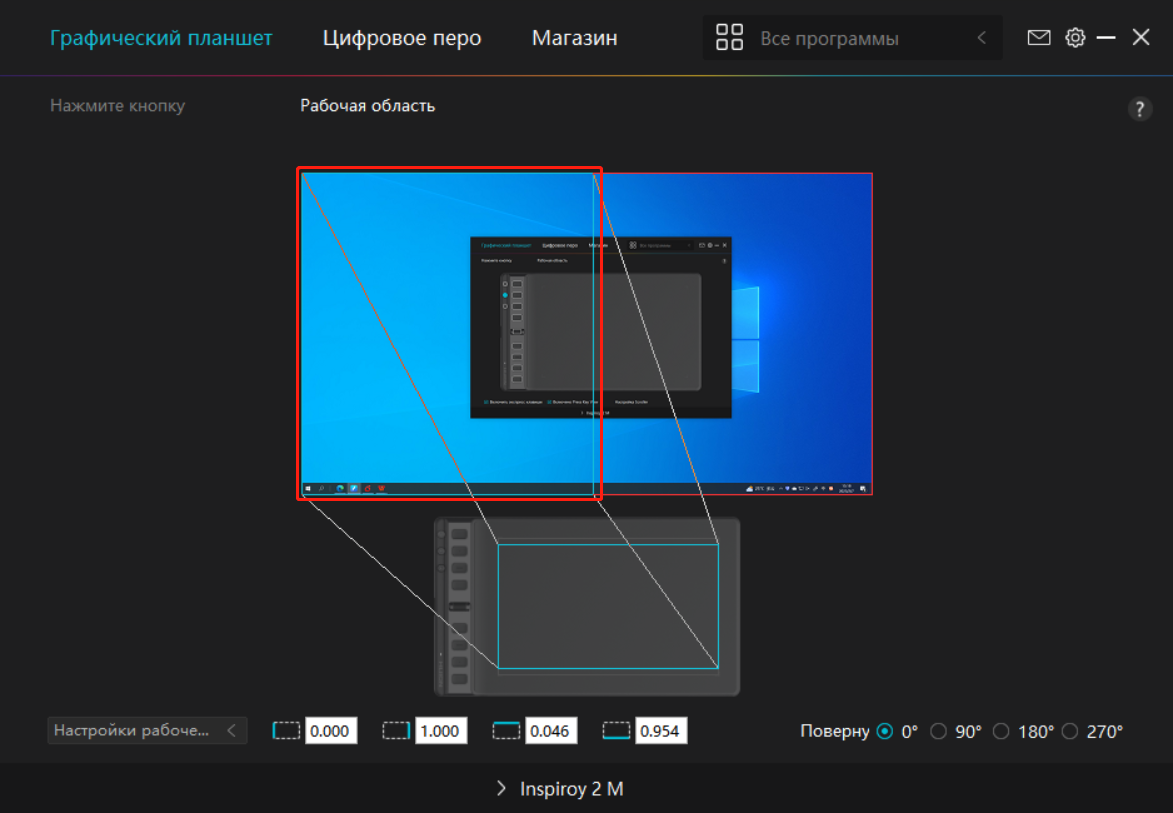Image resolution: width=1173 pixels, height=813 pixels.
Task: Select the 180° rotation radio button
Action: [1001, 731]
